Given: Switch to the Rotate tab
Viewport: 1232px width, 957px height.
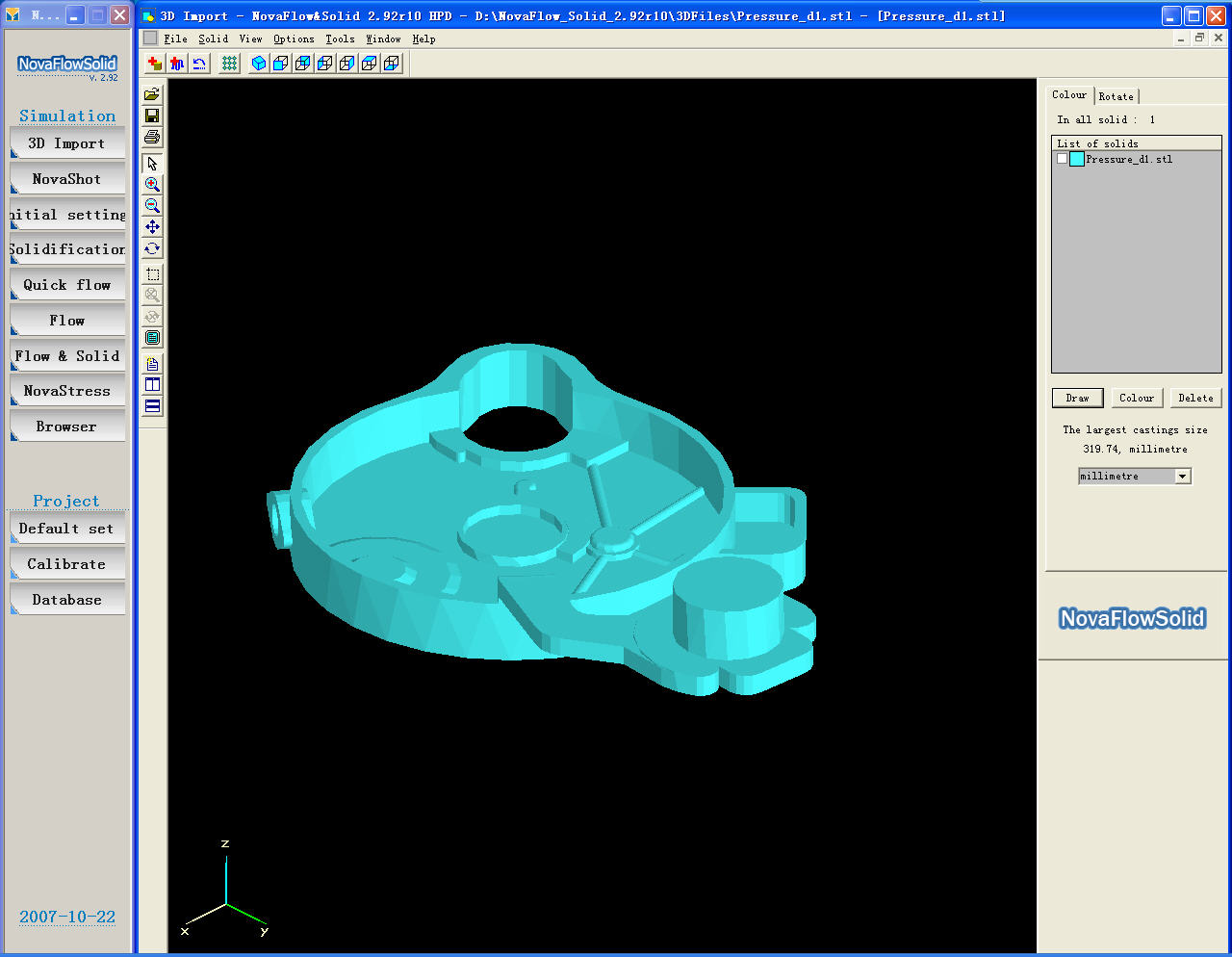Looking at the screenshot, I should (x=1116, y=96).
